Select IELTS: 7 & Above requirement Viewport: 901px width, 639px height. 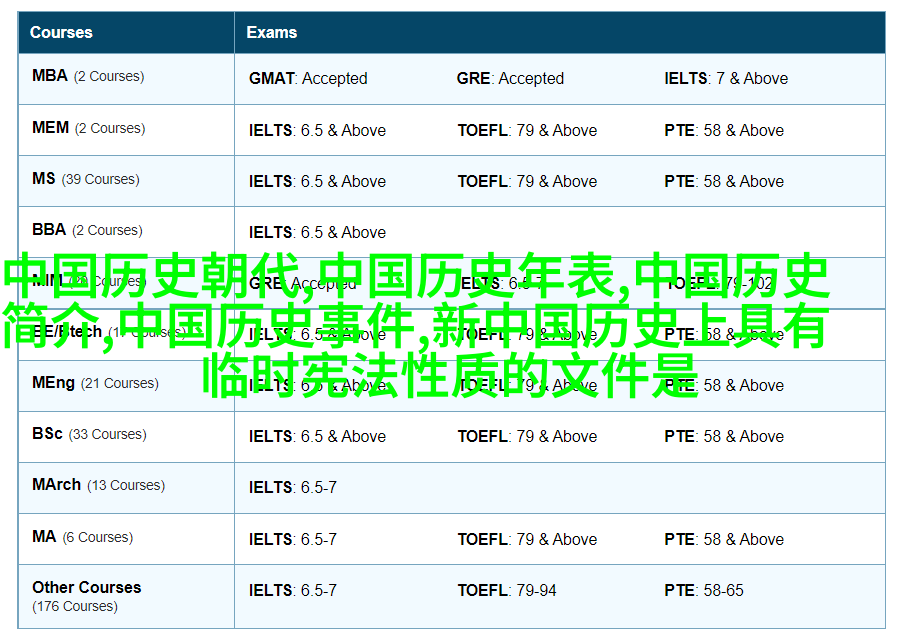point(726,78)
